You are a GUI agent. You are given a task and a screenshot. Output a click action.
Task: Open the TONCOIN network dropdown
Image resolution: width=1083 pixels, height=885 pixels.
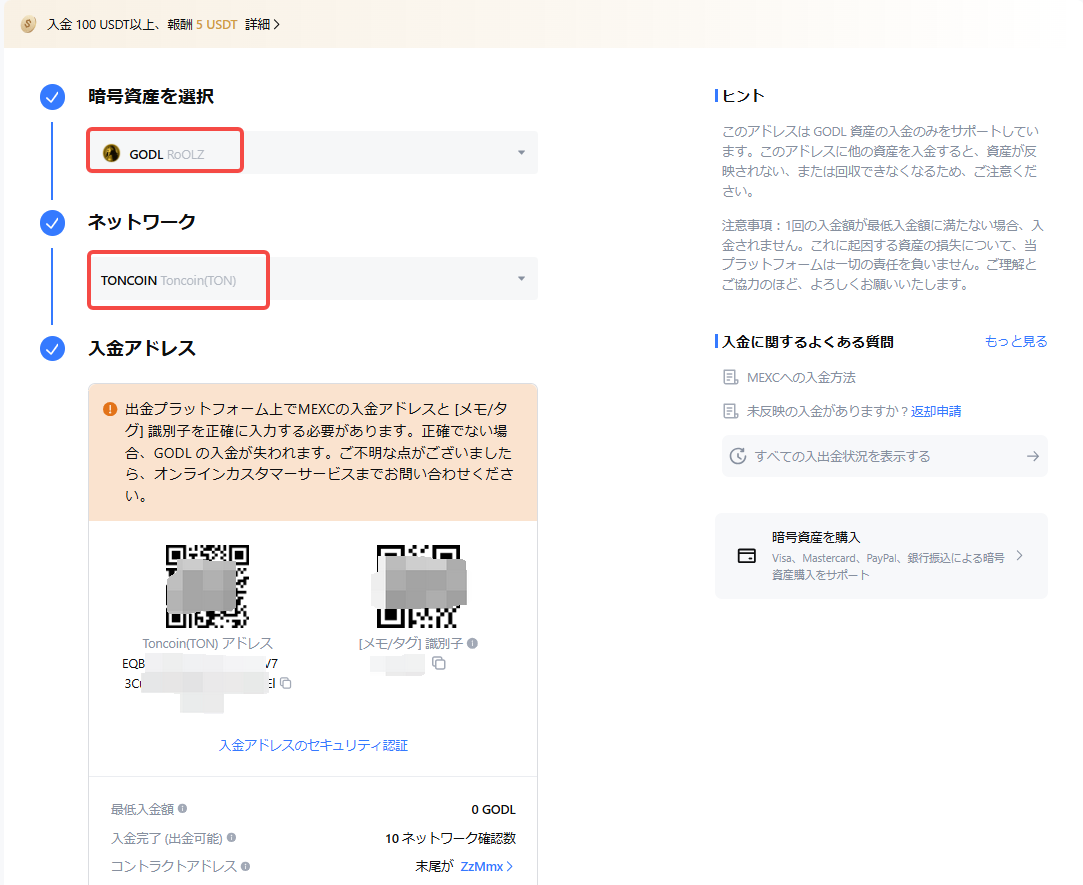[520, 279]
